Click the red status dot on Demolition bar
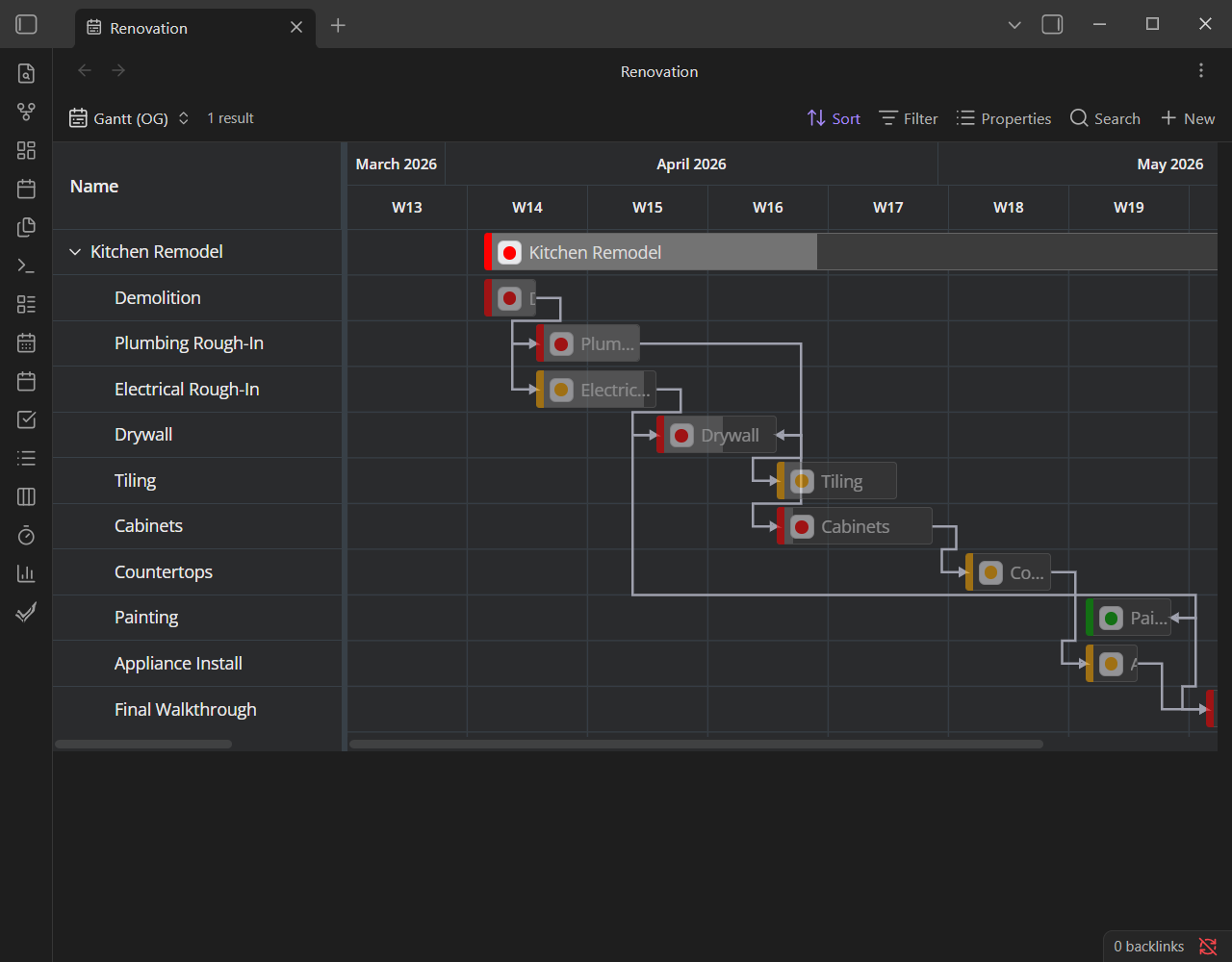The height and width of the screenshot is (962, 1232). coord(509,298)
